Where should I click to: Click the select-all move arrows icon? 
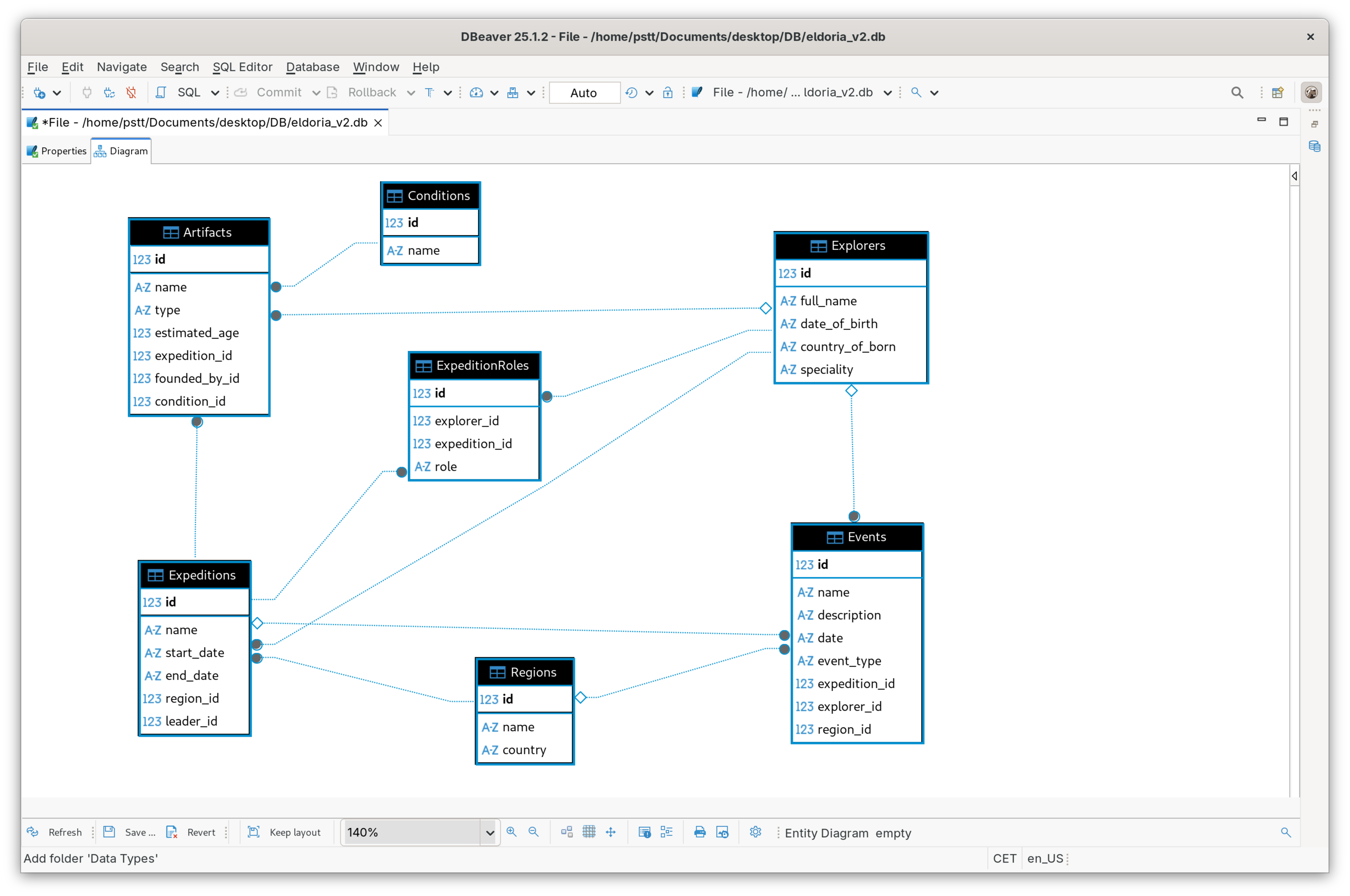611,832
